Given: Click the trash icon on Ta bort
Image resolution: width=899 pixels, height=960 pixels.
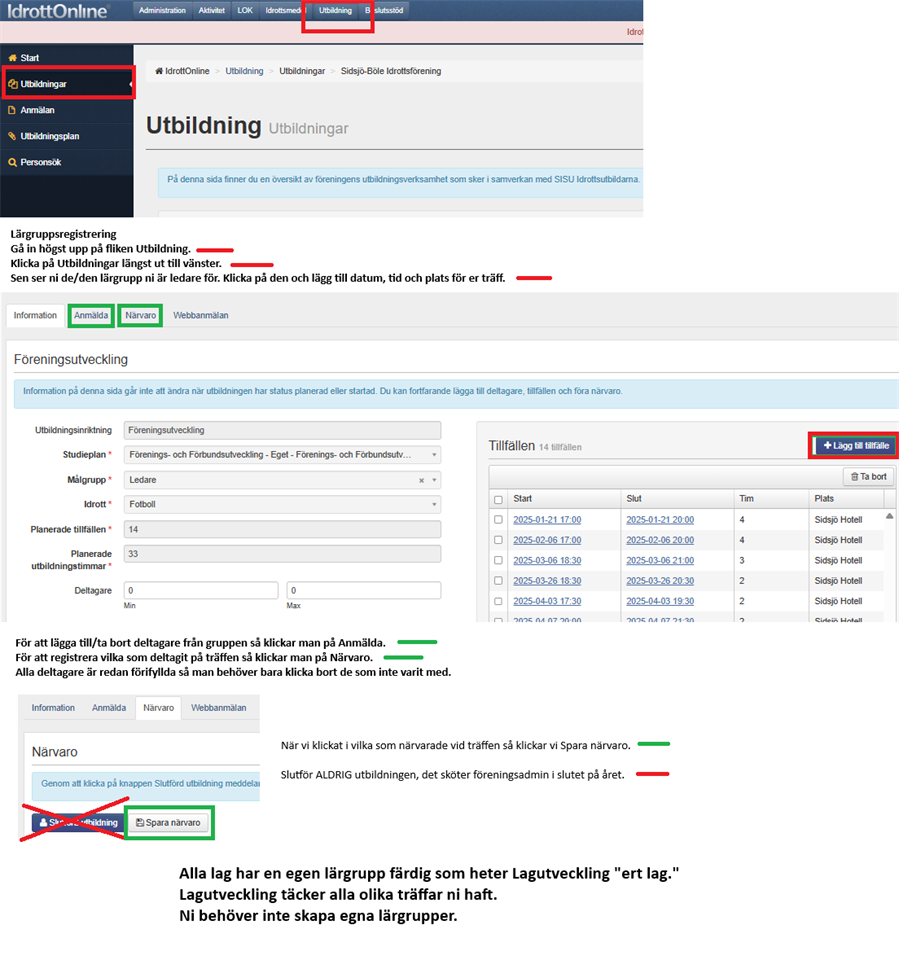Looking at the screenshot, I should [x=853, y=477].
